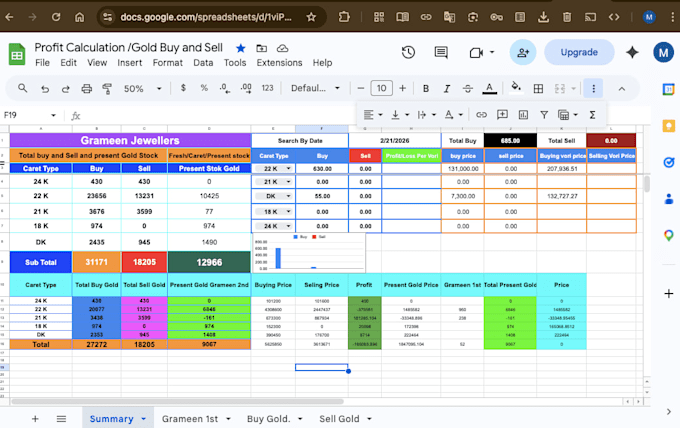Open the borders tool
This screenshot has width=680, height=428.
[x=538, y=88]
